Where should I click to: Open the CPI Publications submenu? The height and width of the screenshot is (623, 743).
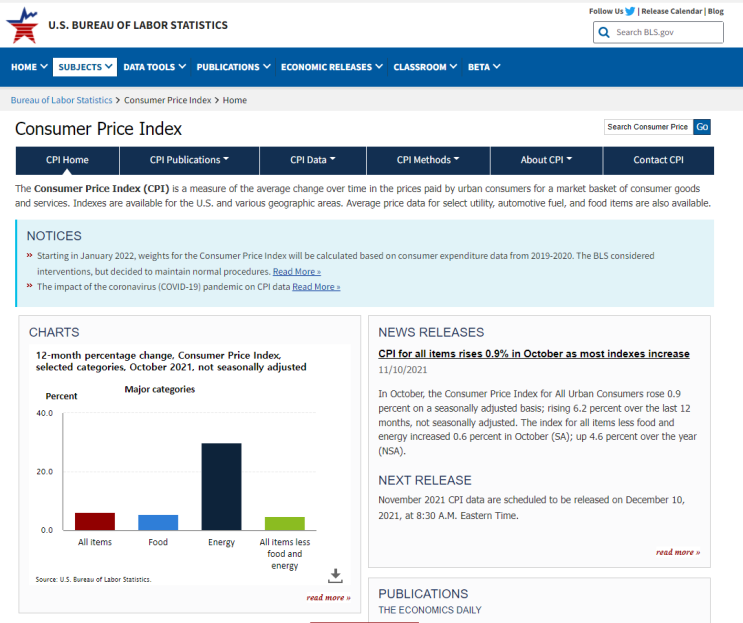point(190,160)
